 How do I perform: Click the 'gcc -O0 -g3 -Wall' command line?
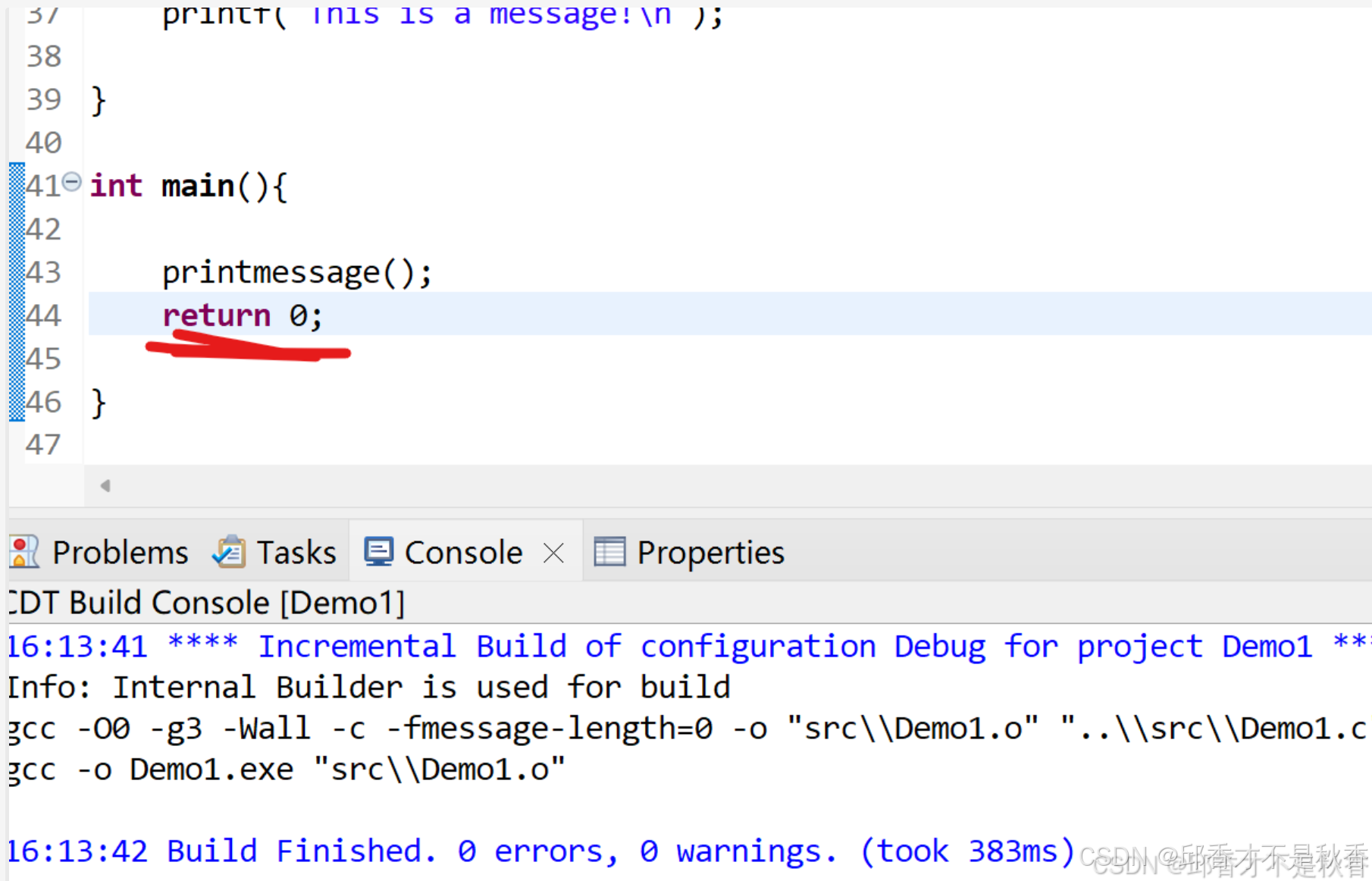(687, 729)
